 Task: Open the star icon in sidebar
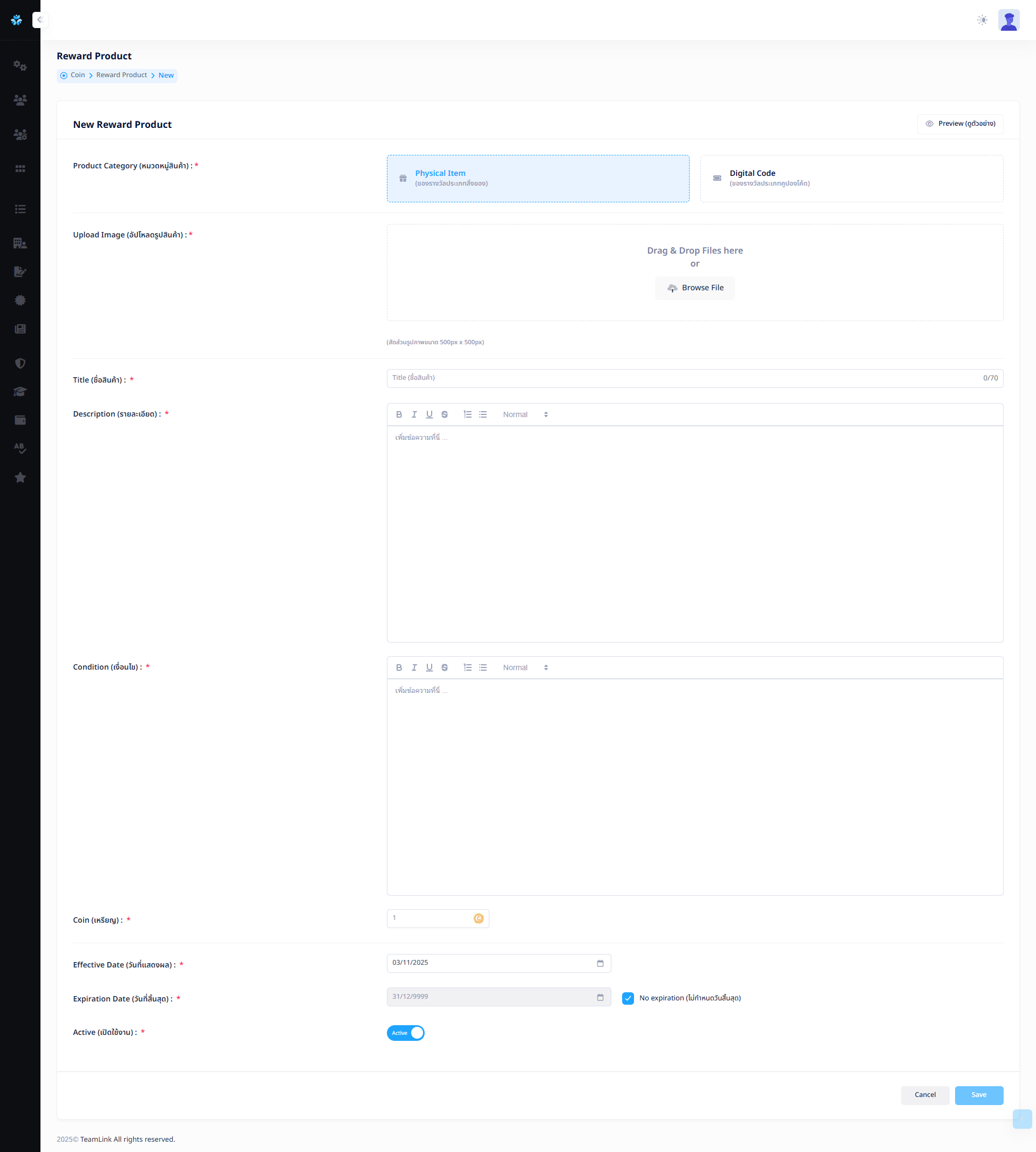pyautogui.click(x=20, y=478)
